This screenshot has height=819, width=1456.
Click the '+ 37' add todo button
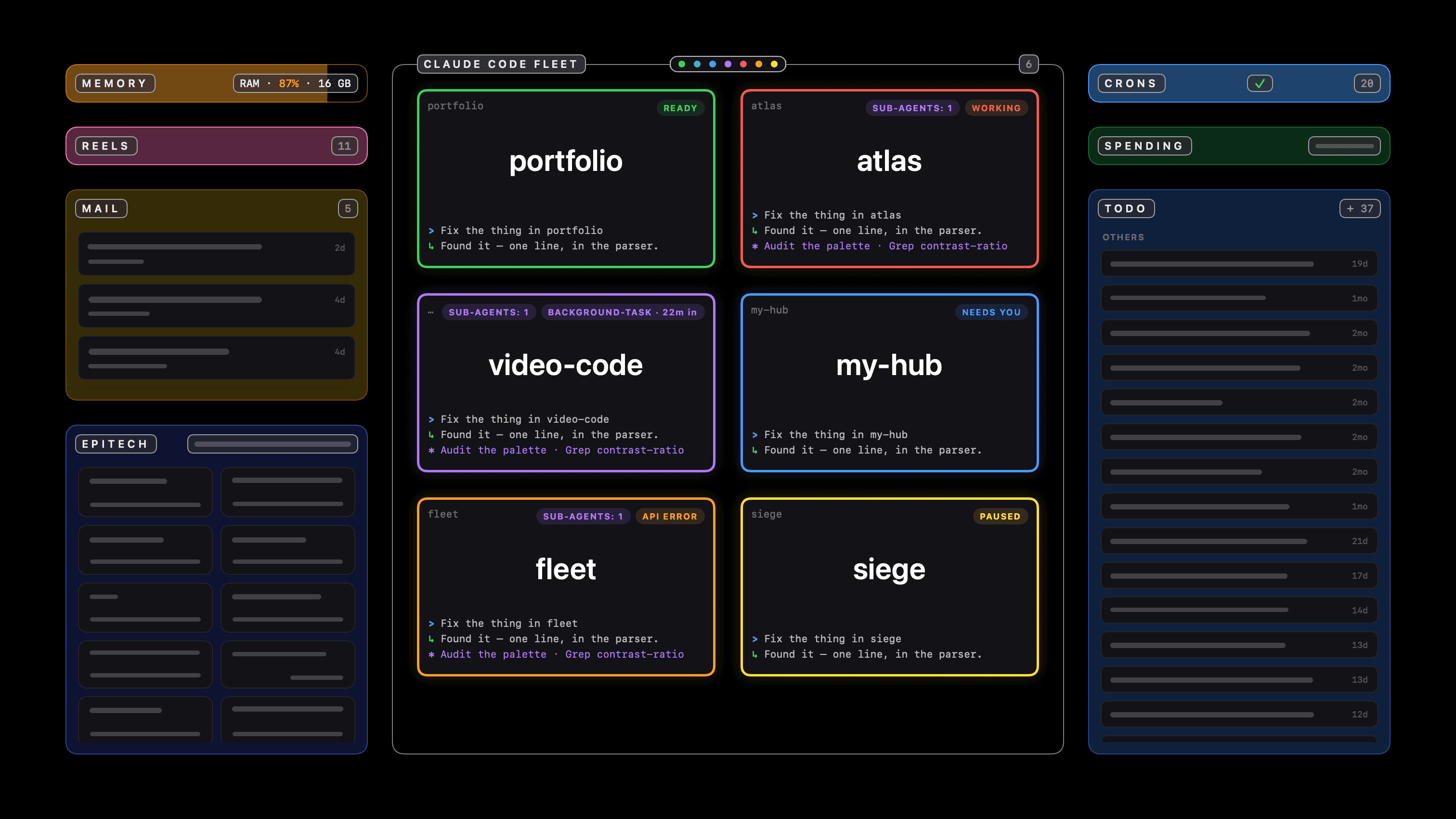[x=1360, y=208]
